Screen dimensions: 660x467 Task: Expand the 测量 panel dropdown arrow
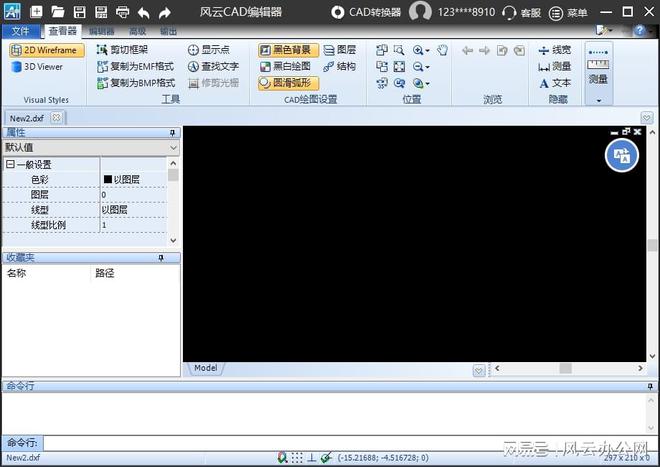598,100
